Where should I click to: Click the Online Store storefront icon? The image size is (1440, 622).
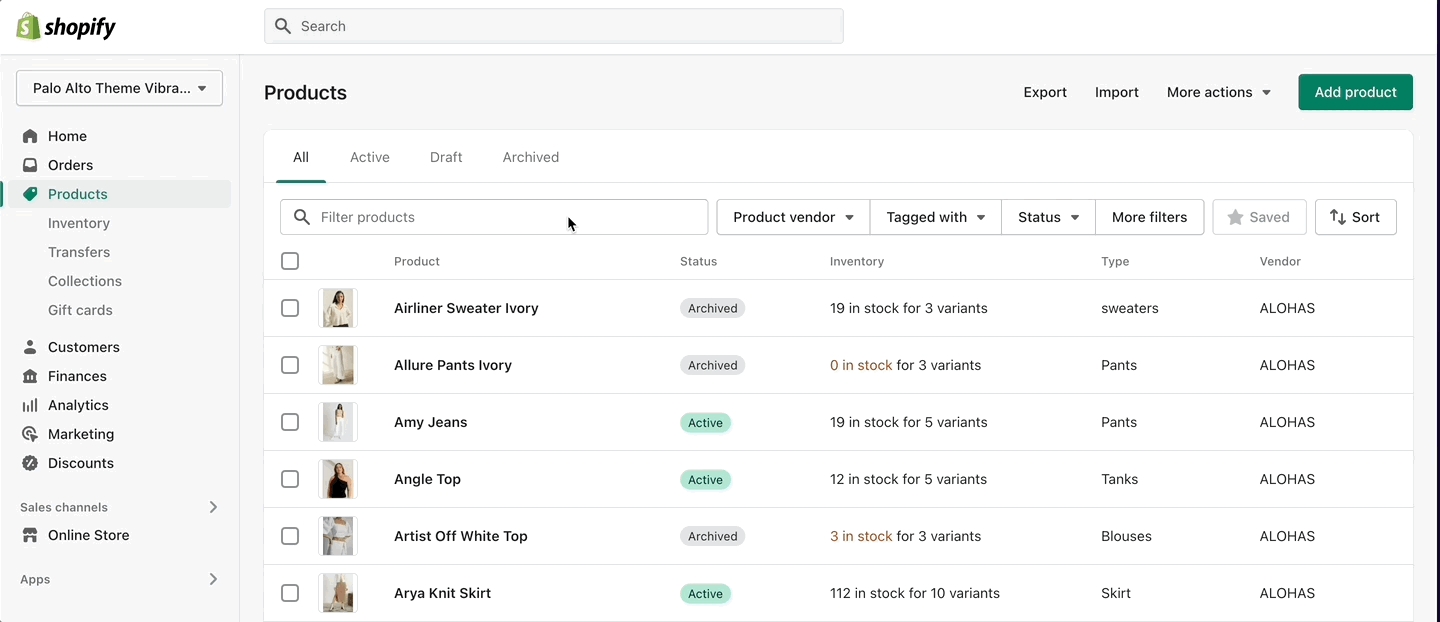pos(30,535)
